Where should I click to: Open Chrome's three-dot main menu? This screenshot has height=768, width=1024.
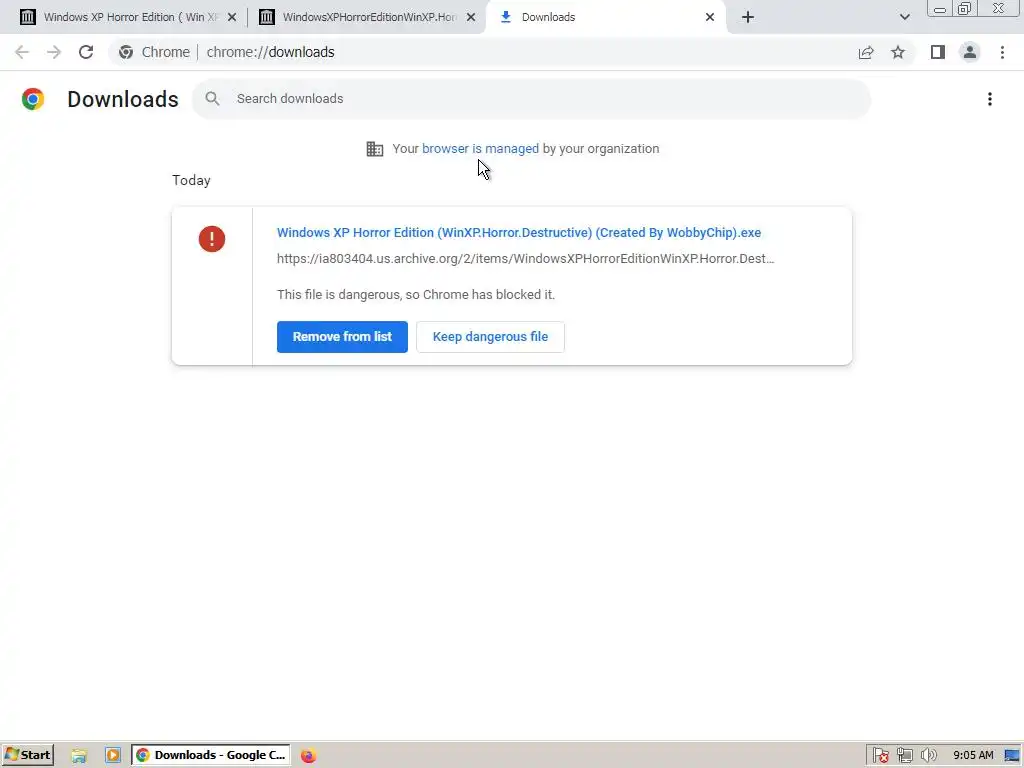point(1002,52)
